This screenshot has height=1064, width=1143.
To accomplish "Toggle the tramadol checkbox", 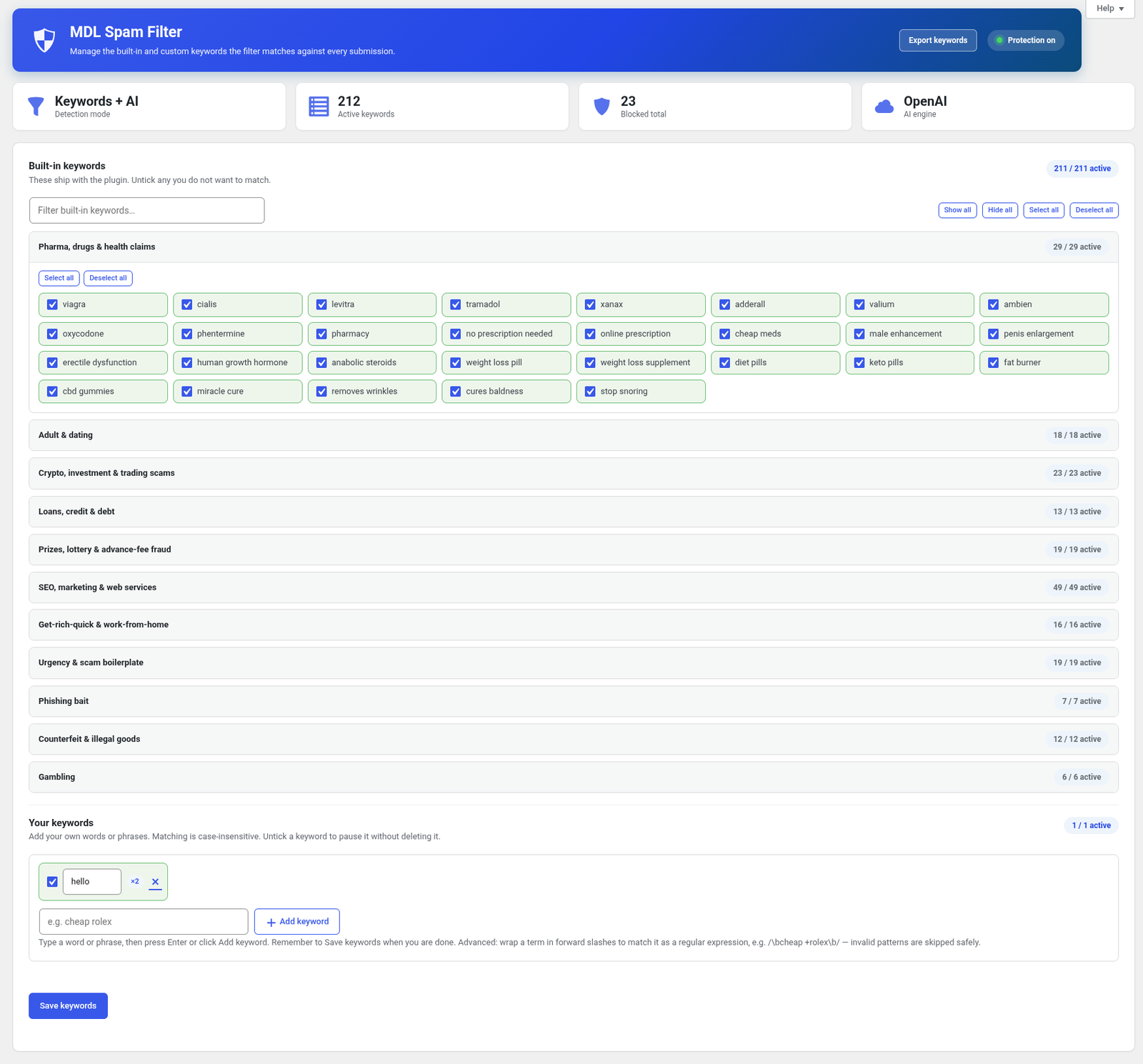I will coord(456,304).
